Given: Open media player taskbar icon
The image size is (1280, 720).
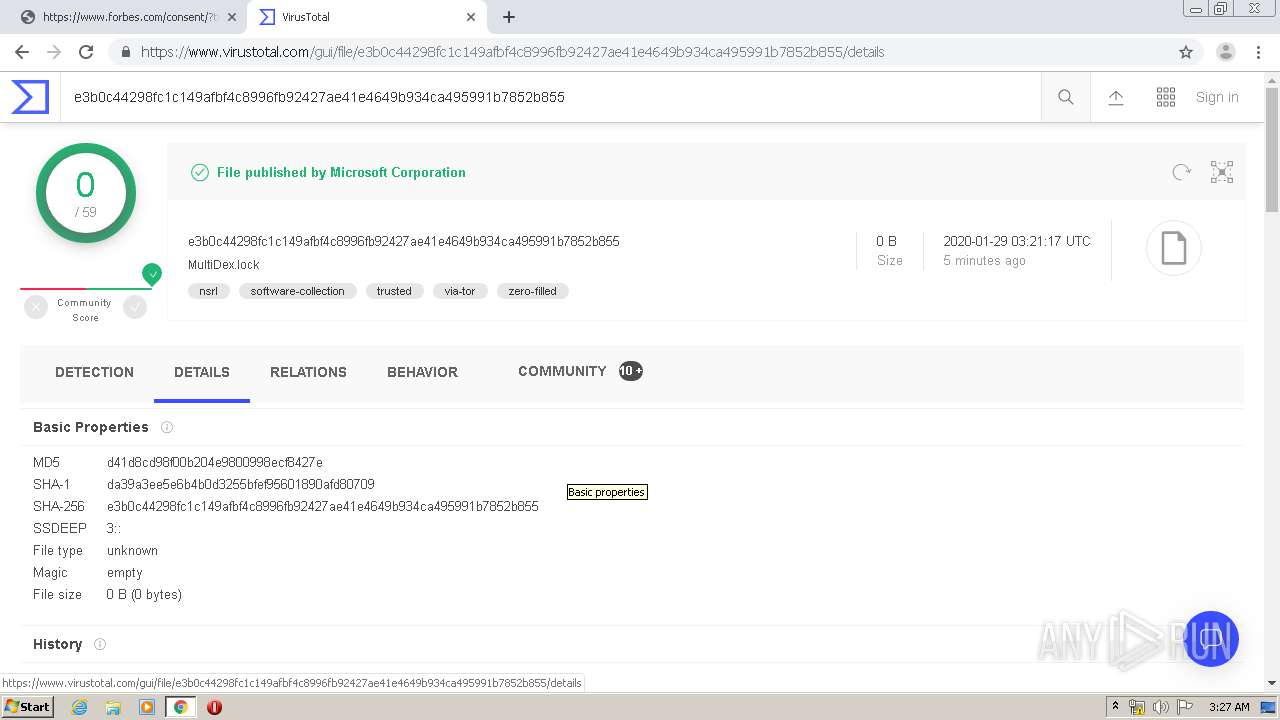Looking at the screenshot, I should coord(147,707).
